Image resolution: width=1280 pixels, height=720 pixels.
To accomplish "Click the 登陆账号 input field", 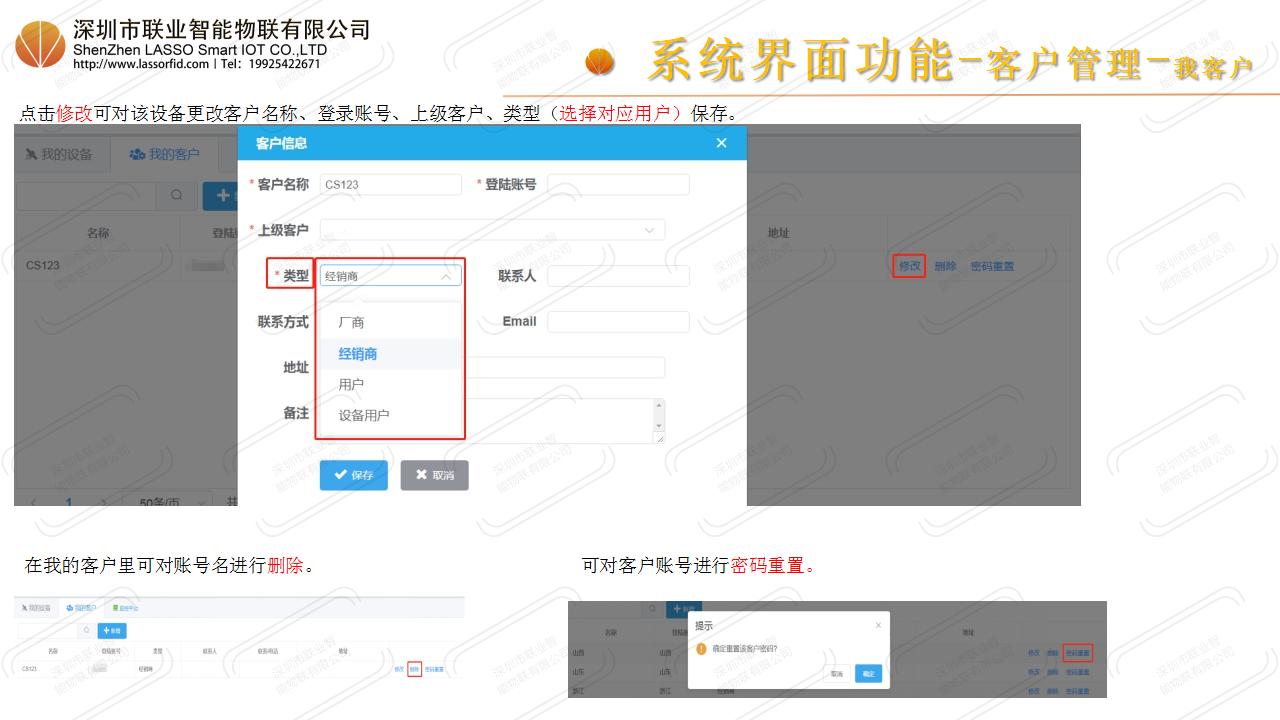I will (618, 185).
